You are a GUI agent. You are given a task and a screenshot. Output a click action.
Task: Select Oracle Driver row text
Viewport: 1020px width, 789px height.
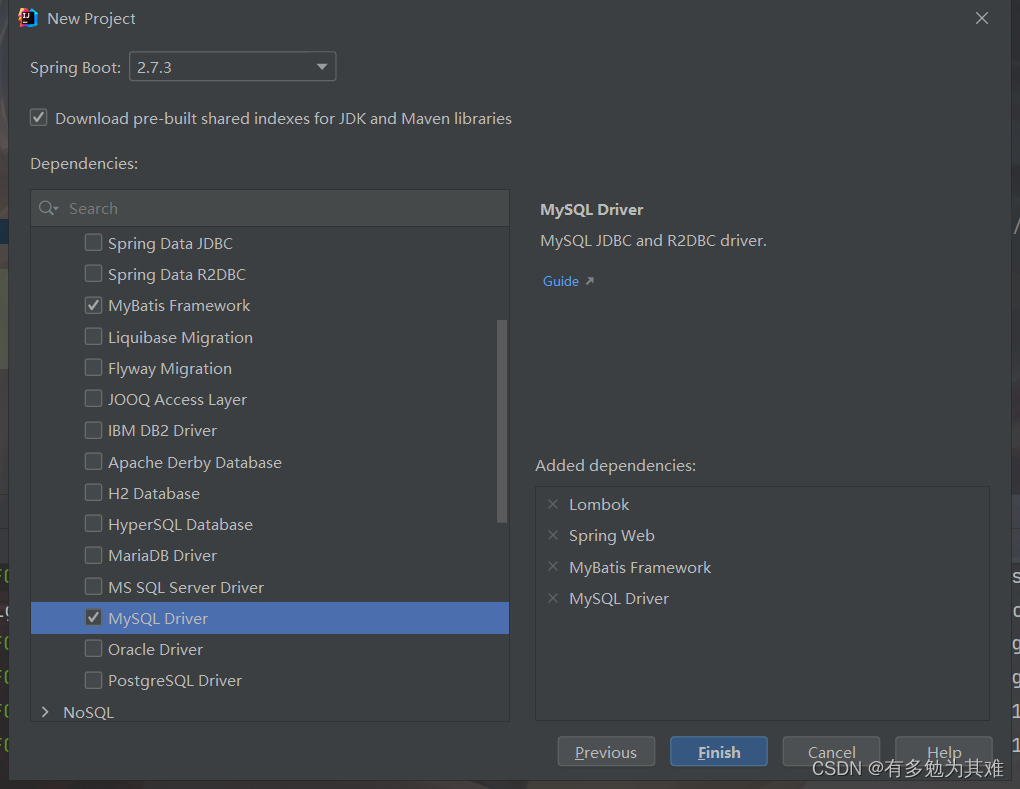coord(155,649)
